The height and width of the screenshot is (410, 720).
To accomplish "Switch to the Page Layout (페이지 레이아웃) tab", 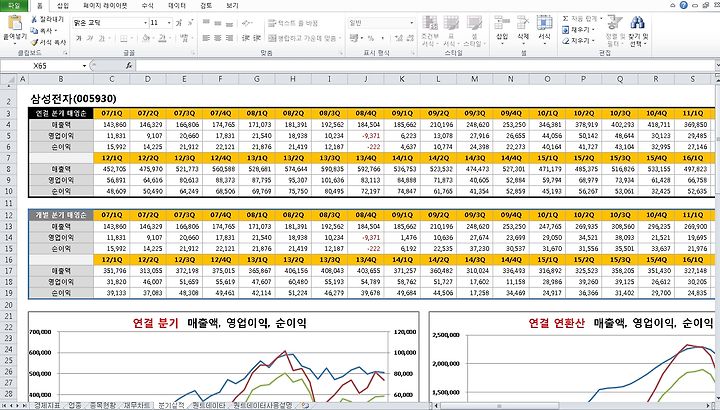I will point(105,6).
